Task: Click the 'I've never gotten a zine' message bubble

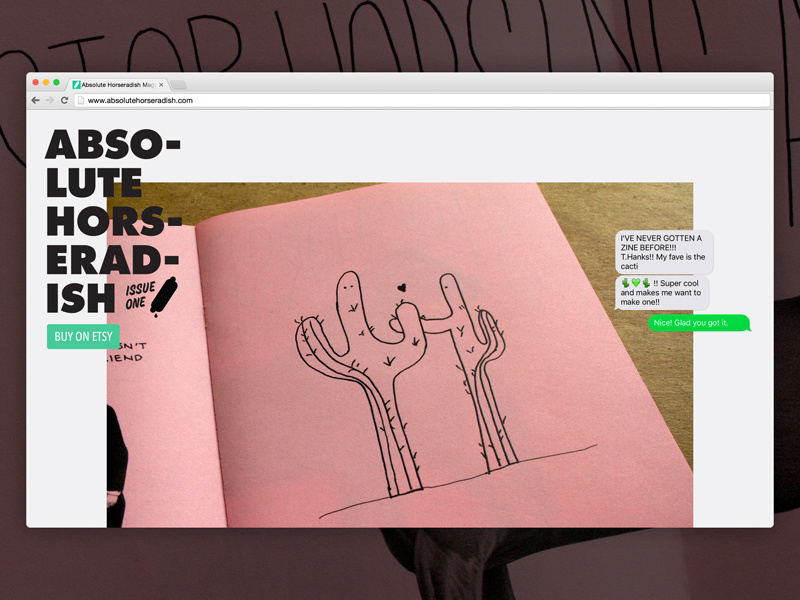Action: point(663,252)
